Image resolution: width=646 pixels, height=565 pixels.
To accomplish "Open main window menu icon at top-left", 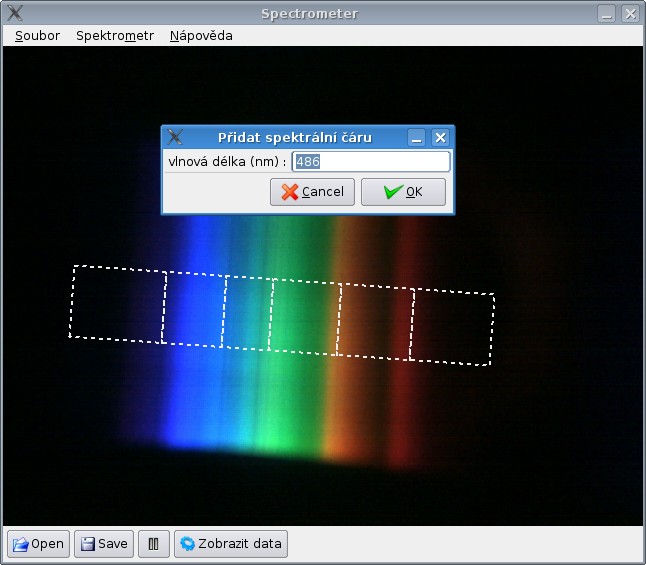I will click(14, 14).
